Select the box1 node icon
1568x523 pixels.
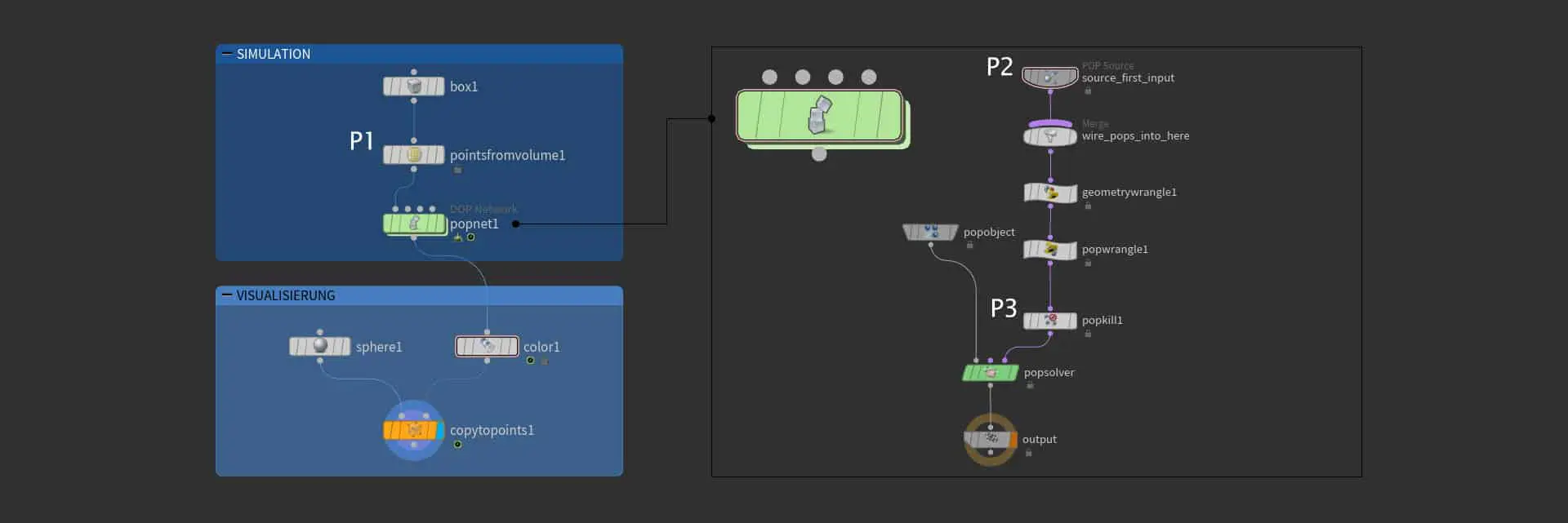point(414,86)
